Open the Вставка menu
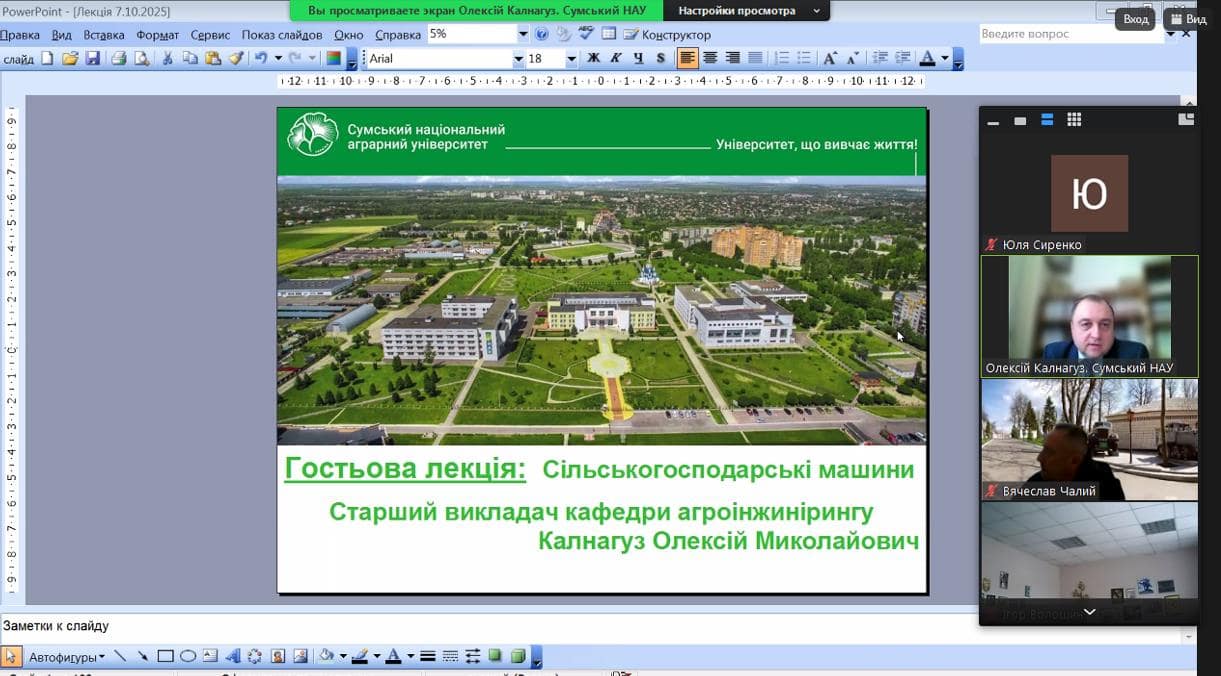Viewport: 1221px width, 676px height. coord(104,35)
